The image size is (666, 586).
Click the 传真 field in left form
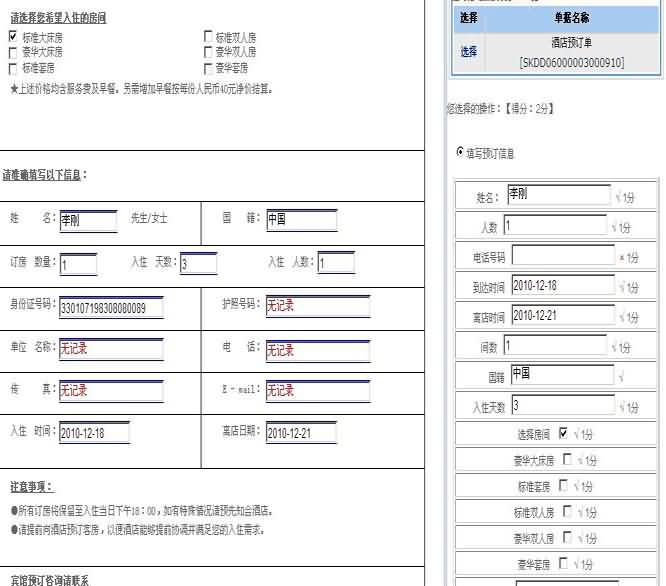[111, 391]
